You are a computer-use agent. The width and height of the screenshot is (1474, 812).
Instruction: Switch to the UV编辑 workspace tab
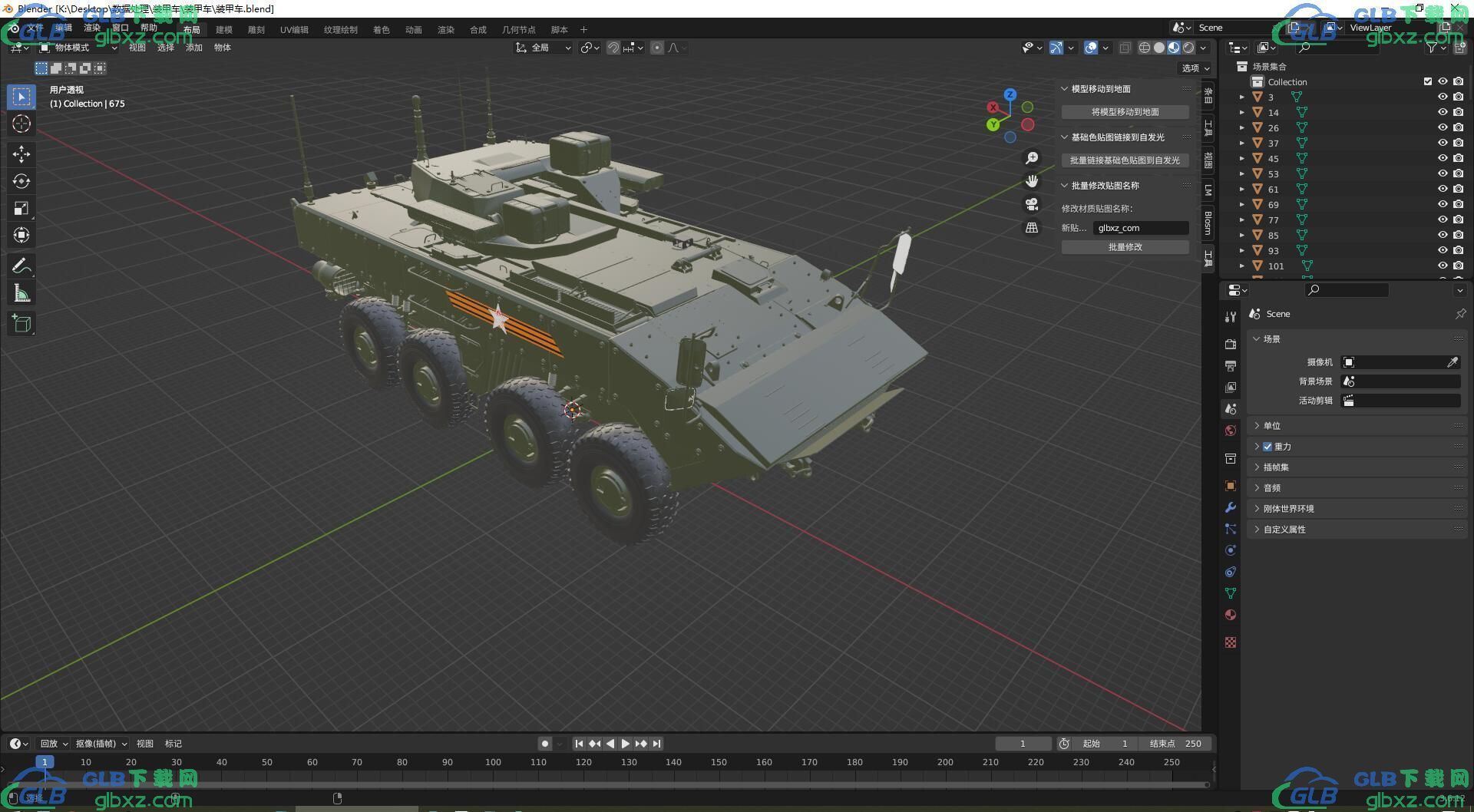coord(294,30)
